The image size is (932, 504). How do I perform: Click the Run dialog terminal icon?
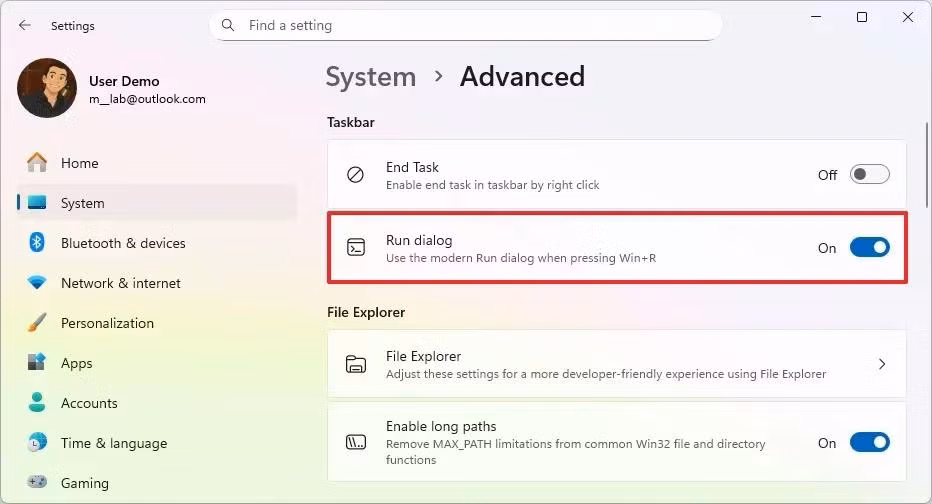(x=355, y=247)
